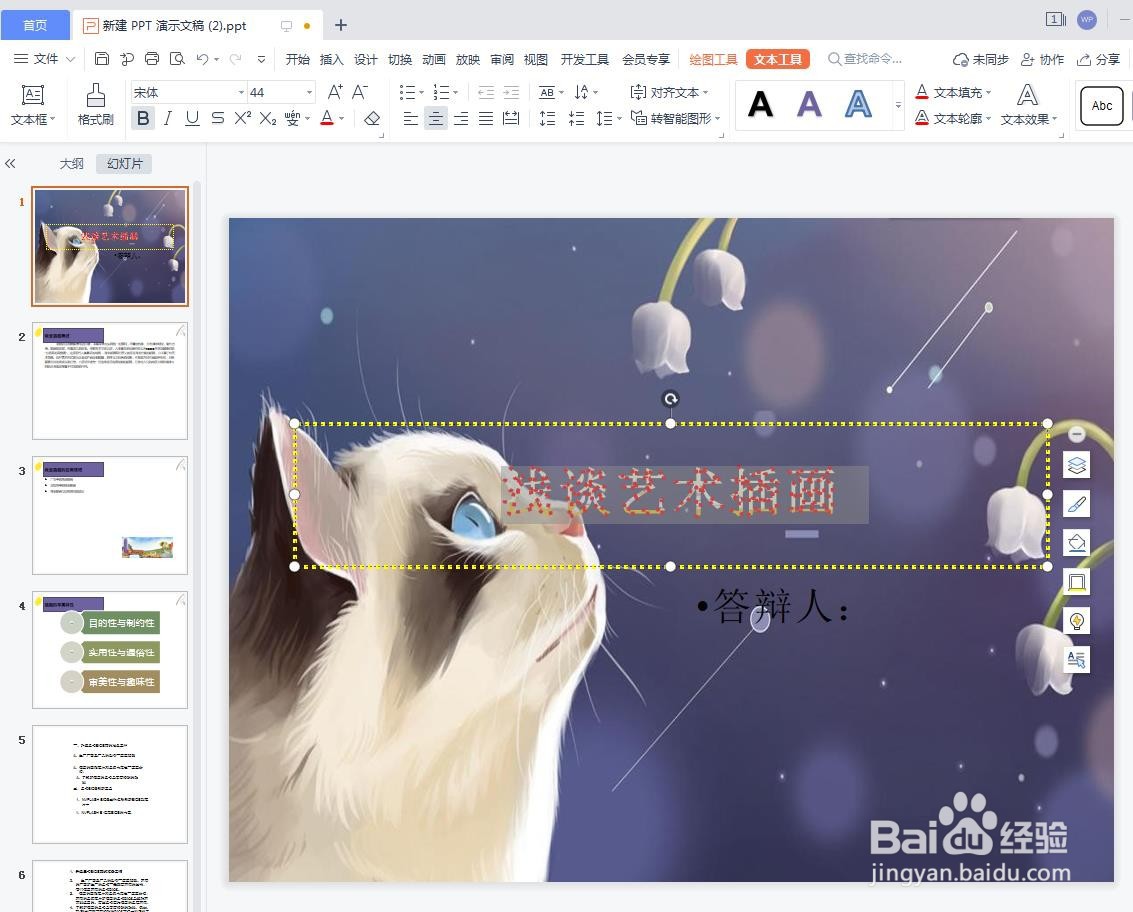Screen dimensions: 1133x912
Task: Switch to the 大纲 panel tab
Action: click(72, 163)
